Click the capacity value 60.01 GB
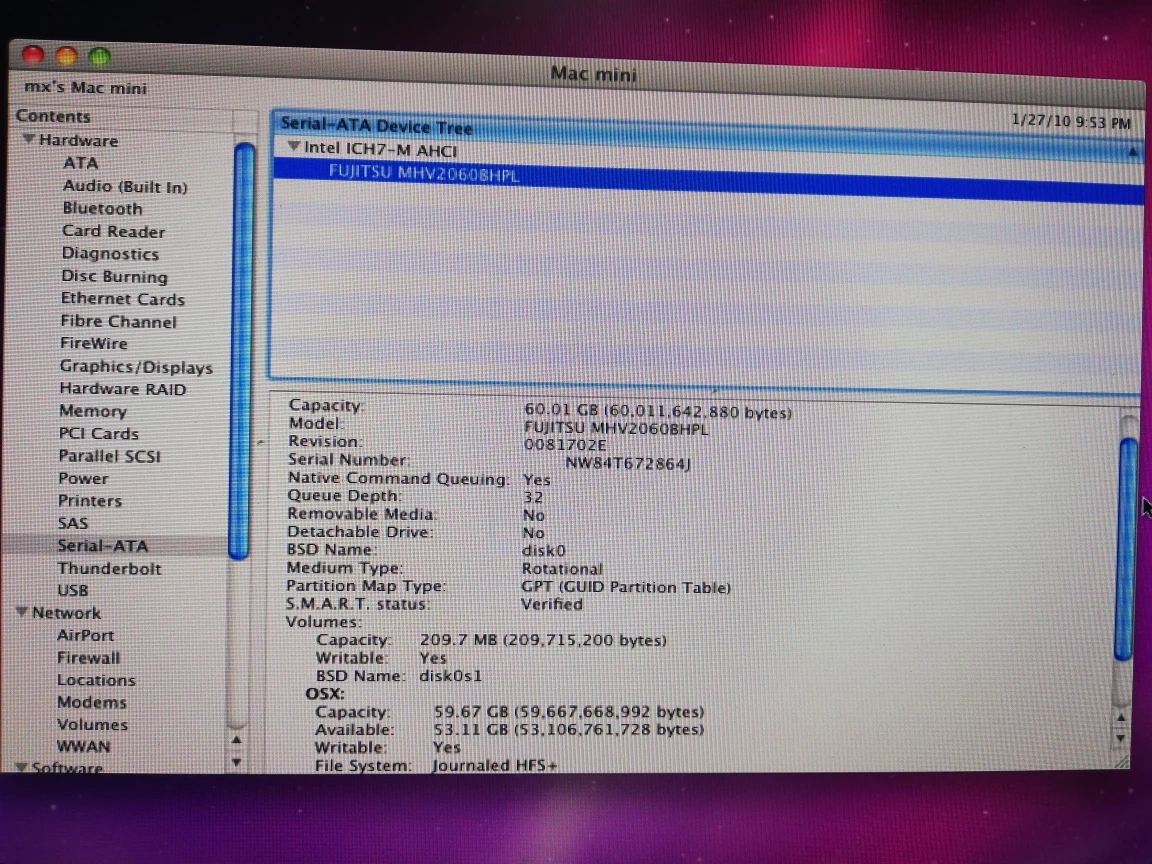The image size is (1152, 864). [x=658, y=411]
